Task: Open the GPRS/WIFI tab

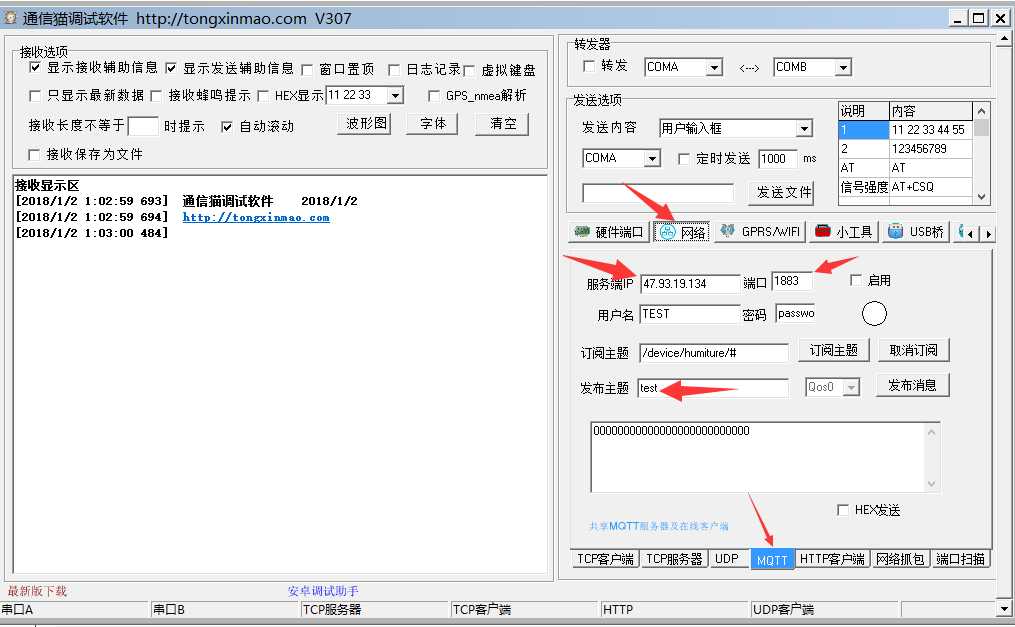Action: coord(760,232)
